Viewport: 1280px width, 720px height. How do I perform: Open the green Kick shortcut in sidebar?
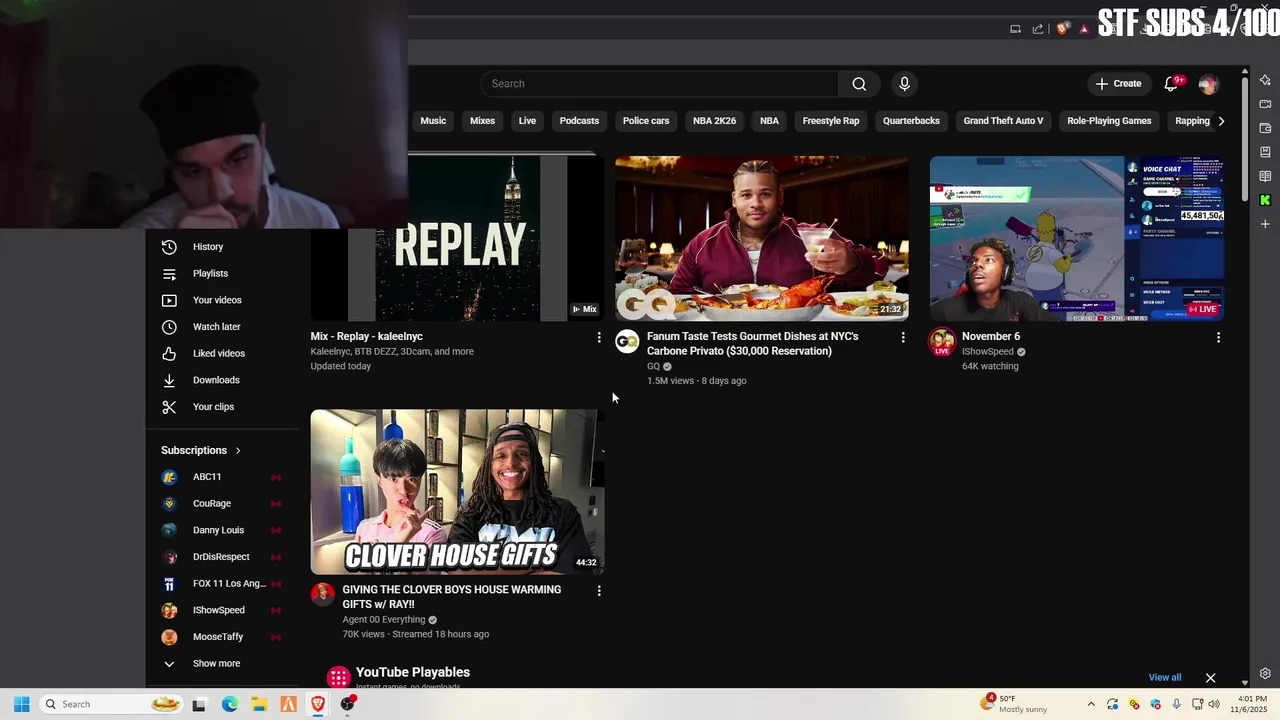[1265, 200]
